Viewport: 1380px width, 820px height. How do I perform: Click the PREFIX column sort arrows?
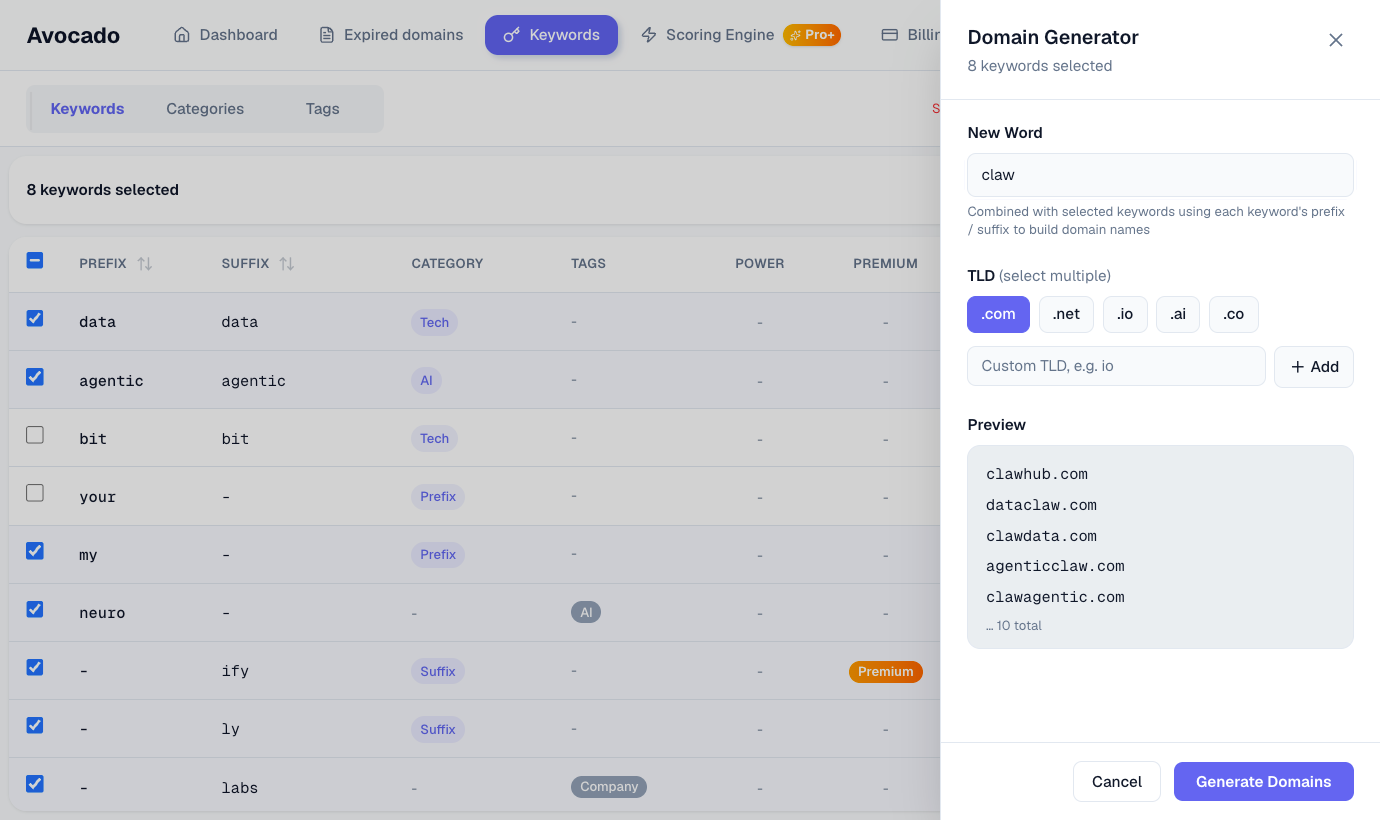pos(145,263)
